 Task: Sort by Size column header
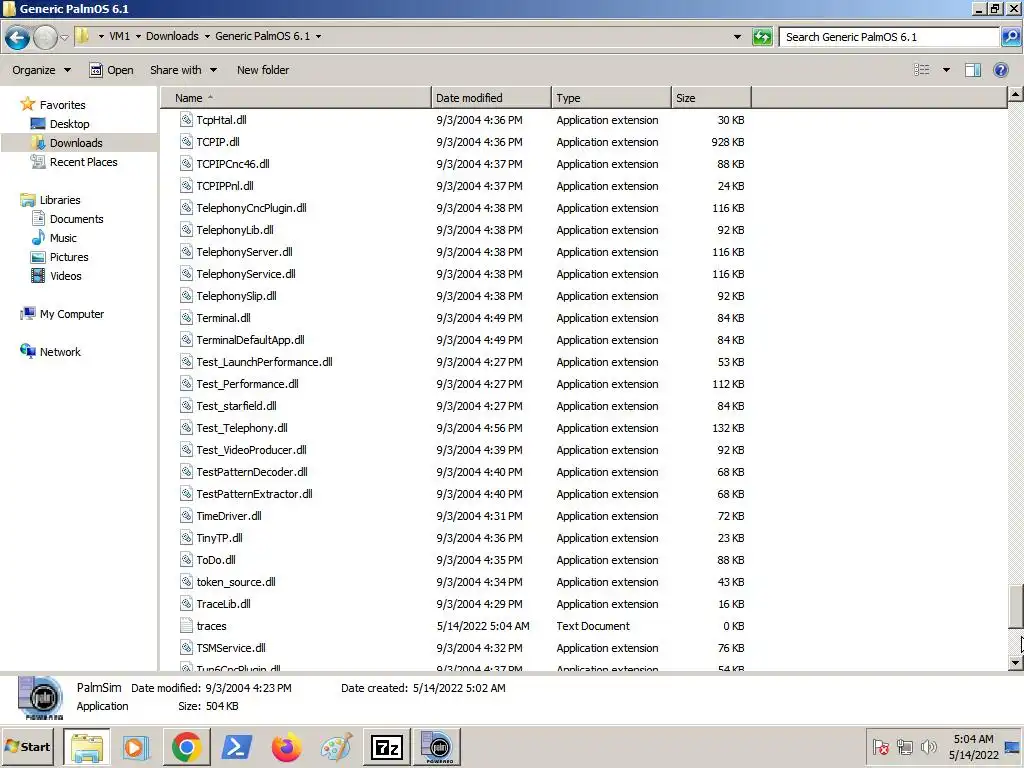[711, 98]
